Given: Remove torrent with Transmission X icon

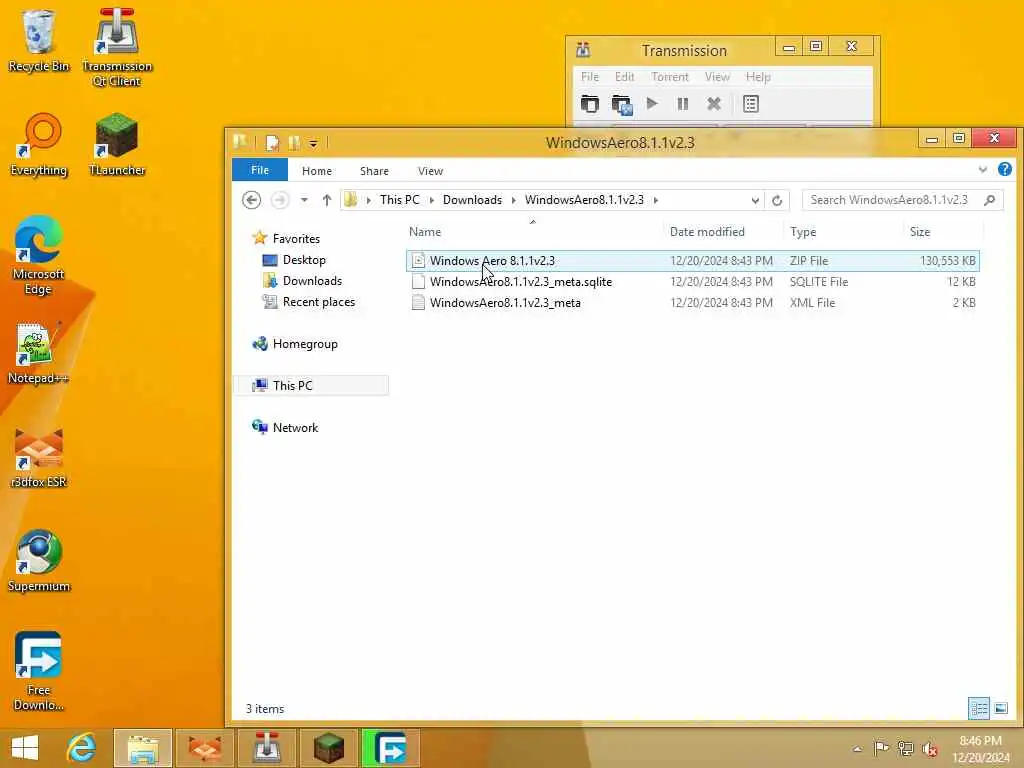Looking at the screenshot, I should pyautogui.click(x=714, y=104).
